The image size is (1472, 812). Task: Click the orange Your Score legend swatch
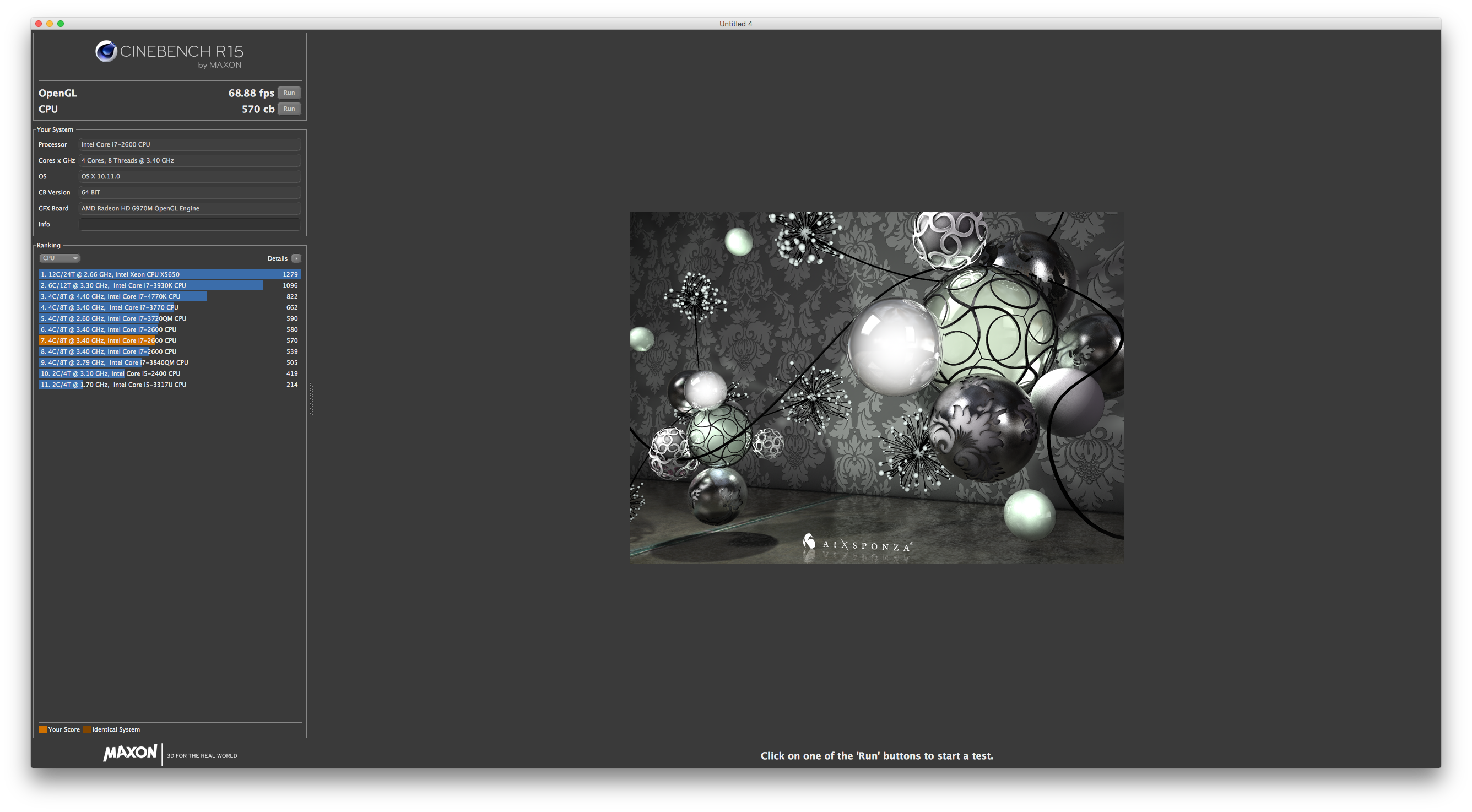42,729
